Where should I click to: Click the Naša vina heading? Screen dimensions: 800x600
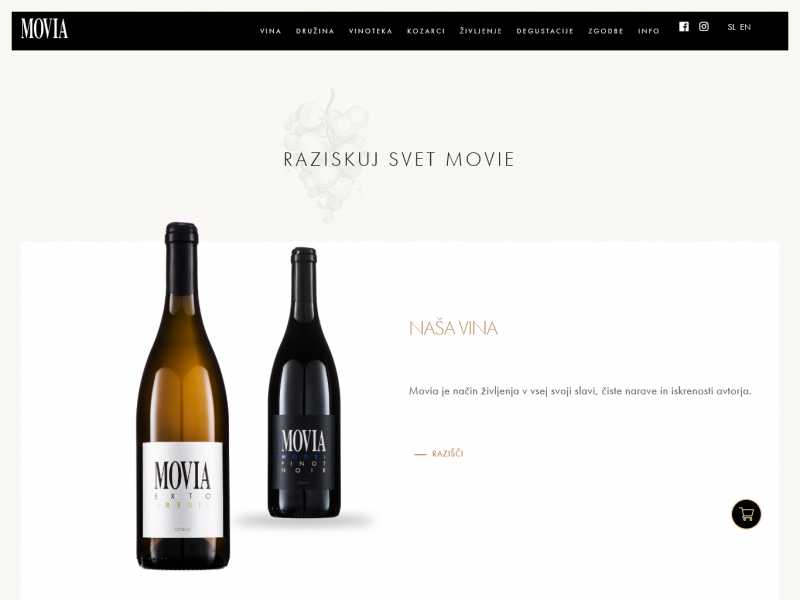click(x=453, y=328)
